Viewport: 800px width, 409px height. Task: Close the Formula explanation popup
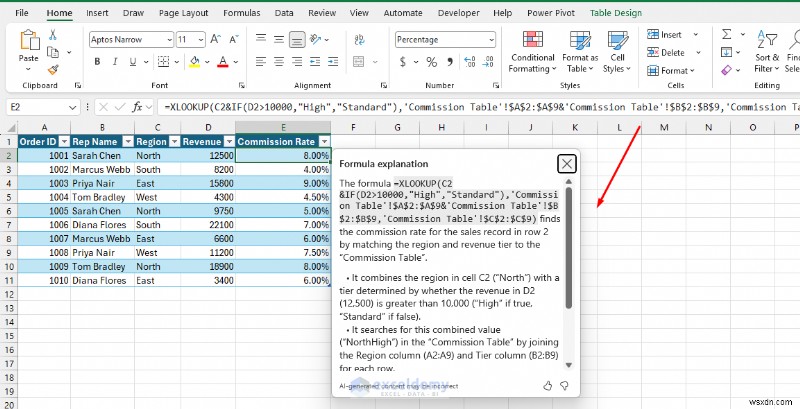point(567,164)
